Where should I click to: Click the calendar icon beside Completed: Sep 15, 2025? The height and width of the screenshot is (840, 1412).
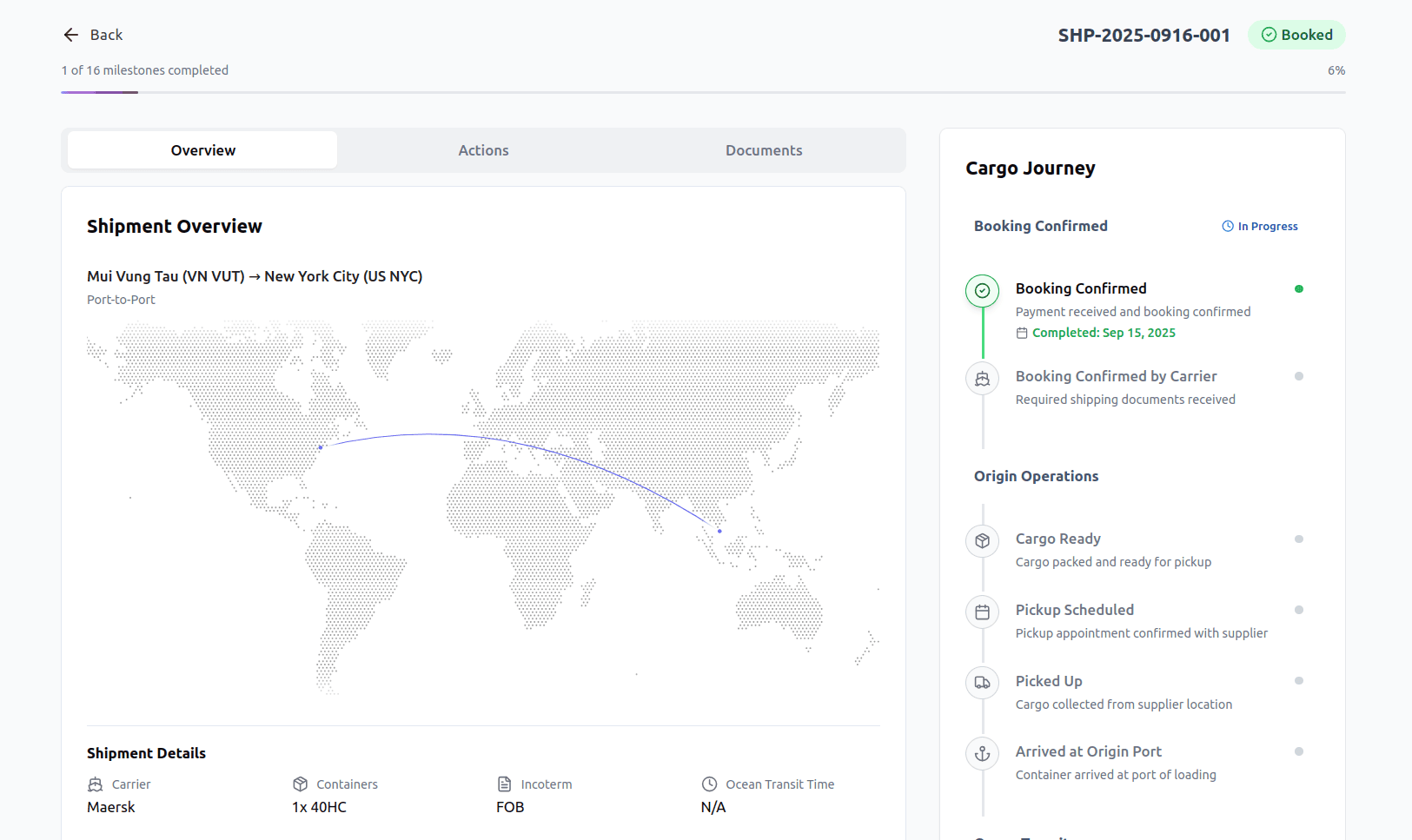[x=1021, y=333]
